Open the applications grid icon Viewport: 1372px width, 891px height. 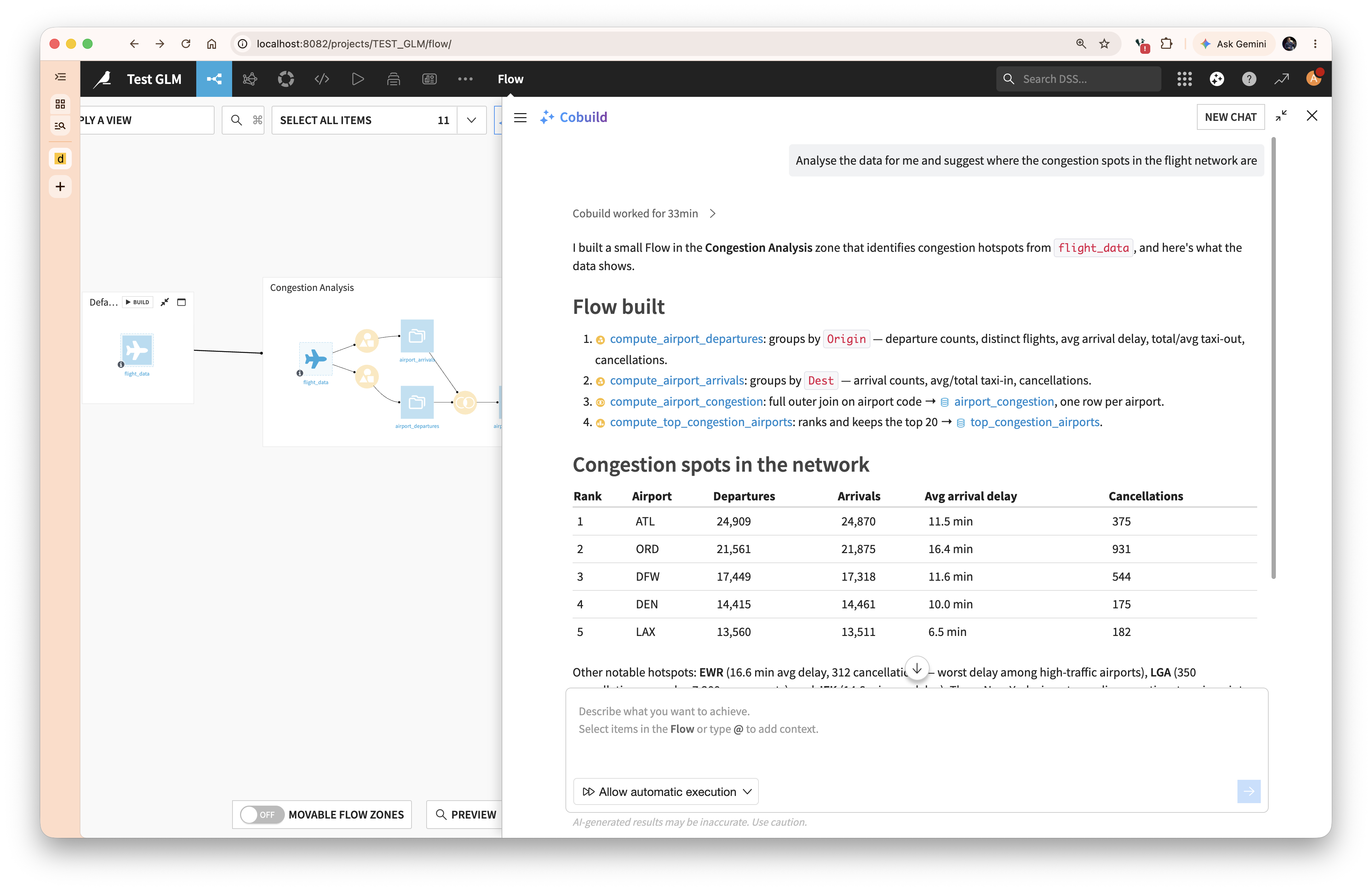click(x=1184, y=79)
